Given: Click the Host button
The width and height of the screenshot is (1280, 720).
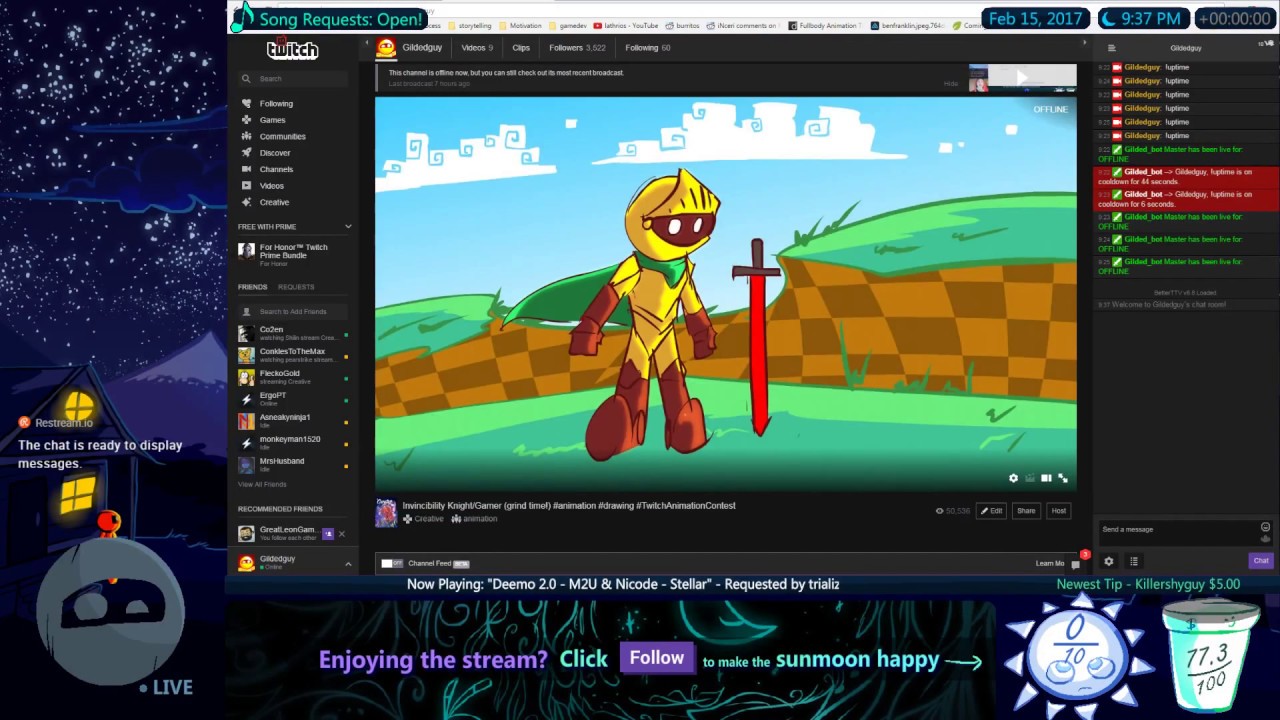Looking at the screenshot, I should (x=1059, y=511).
